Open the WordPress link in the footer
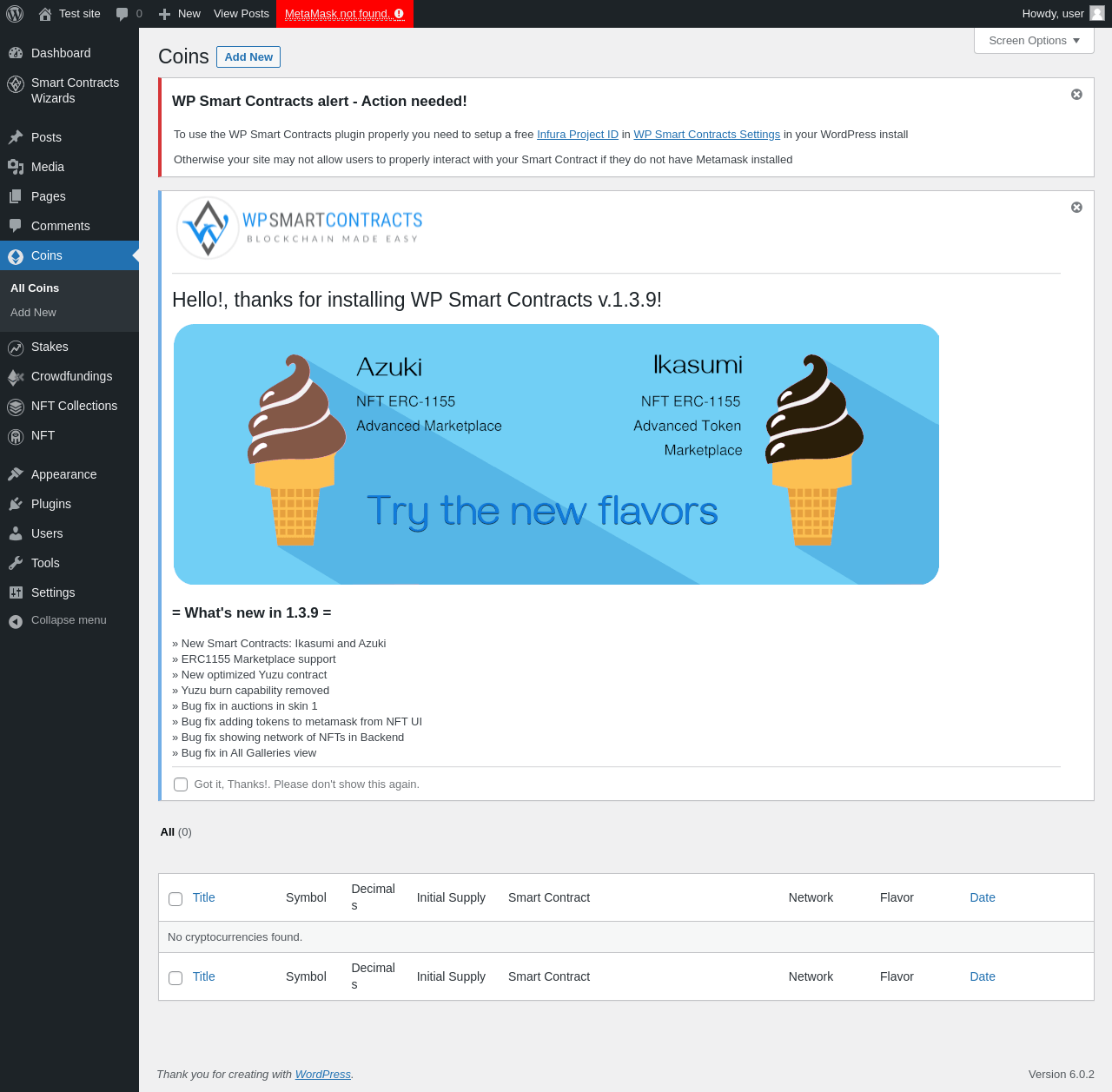Image resolution: width=1112 pixels, height=1092 pixels. coord(323,1075)
